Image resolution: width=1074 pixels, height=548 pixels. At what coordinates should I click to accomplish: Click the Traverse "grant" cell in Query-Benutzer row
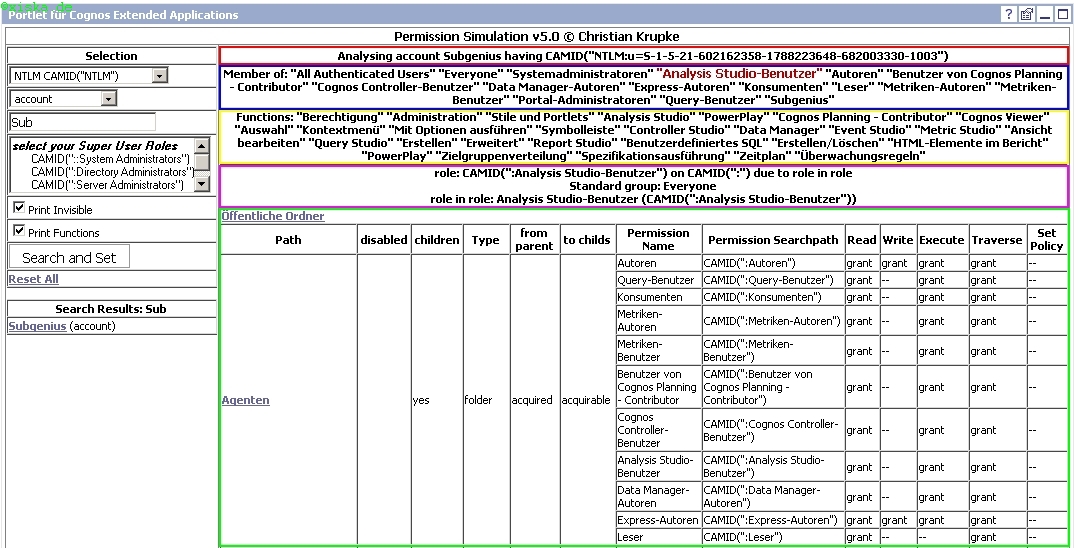[x=997, y=280]
